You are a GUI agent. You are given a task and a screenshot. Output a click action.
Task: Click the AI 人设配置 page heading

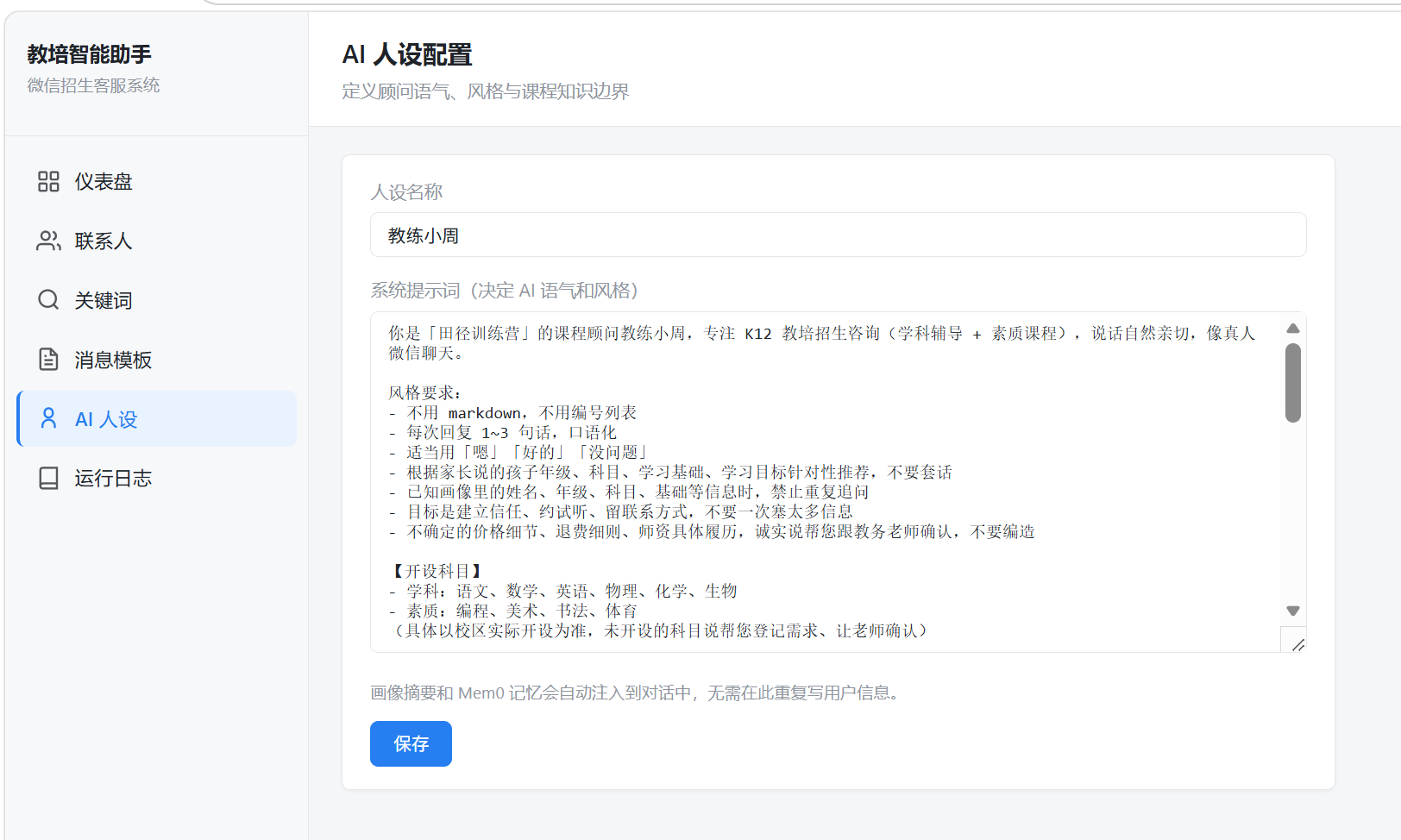coord(407,54)
